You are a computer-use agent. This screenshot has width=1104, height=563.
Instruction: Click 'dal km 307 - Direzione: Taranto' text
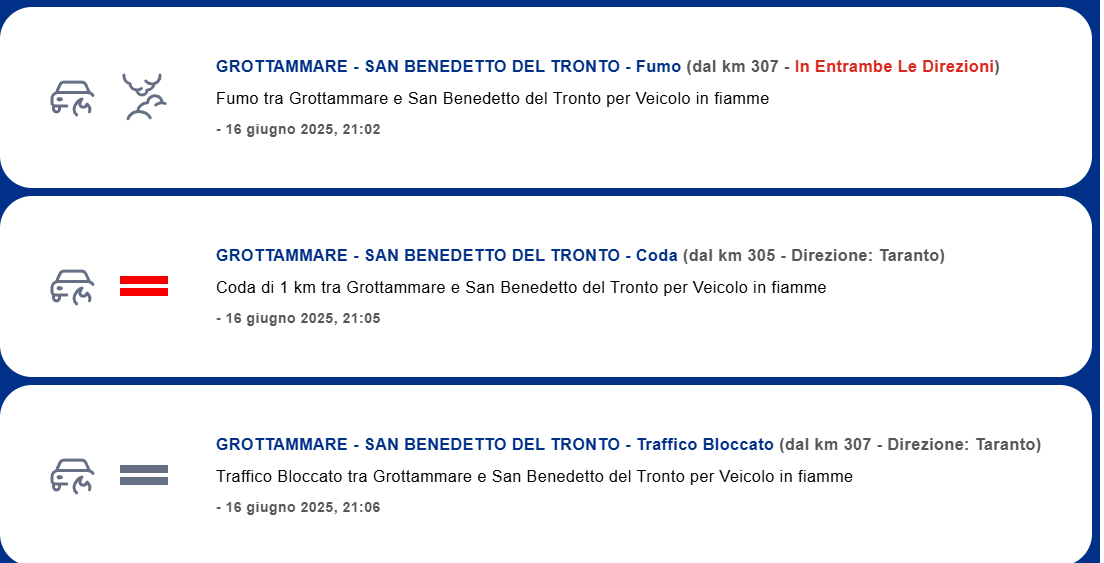click(x=910, y=445)
